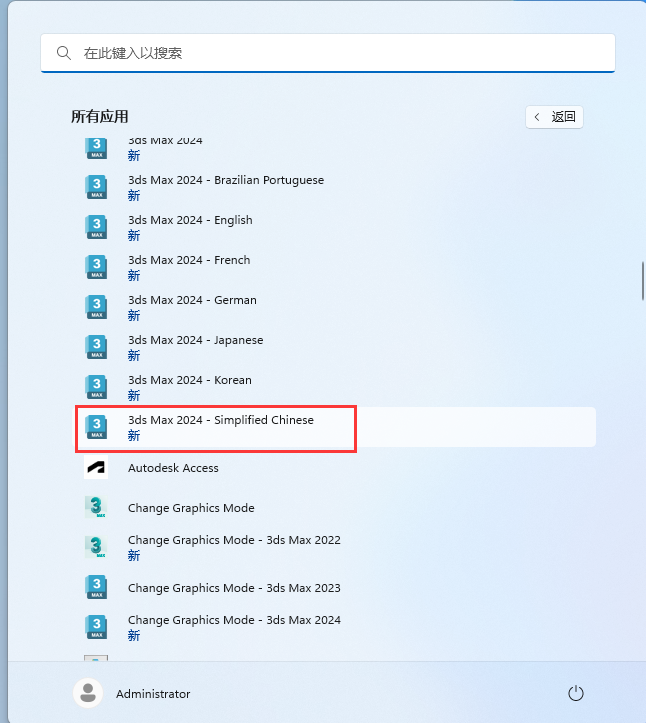This screenshot has width=646, height=723.
Task: Click the Administrator user avatar
Action: pos(89,693)
